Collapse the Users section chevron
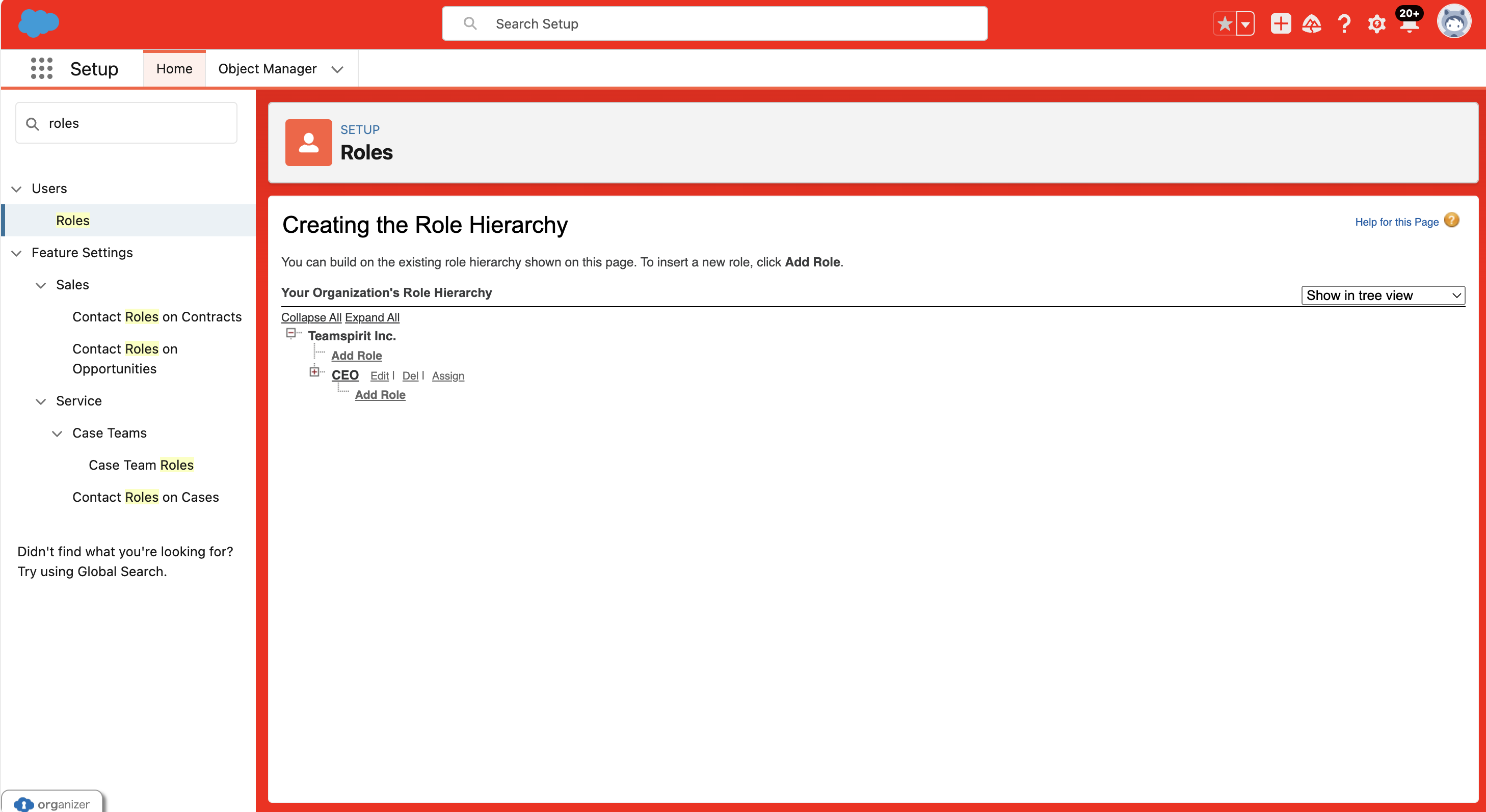The width and height of the screenshot is (1486, 812). (17, 189)
